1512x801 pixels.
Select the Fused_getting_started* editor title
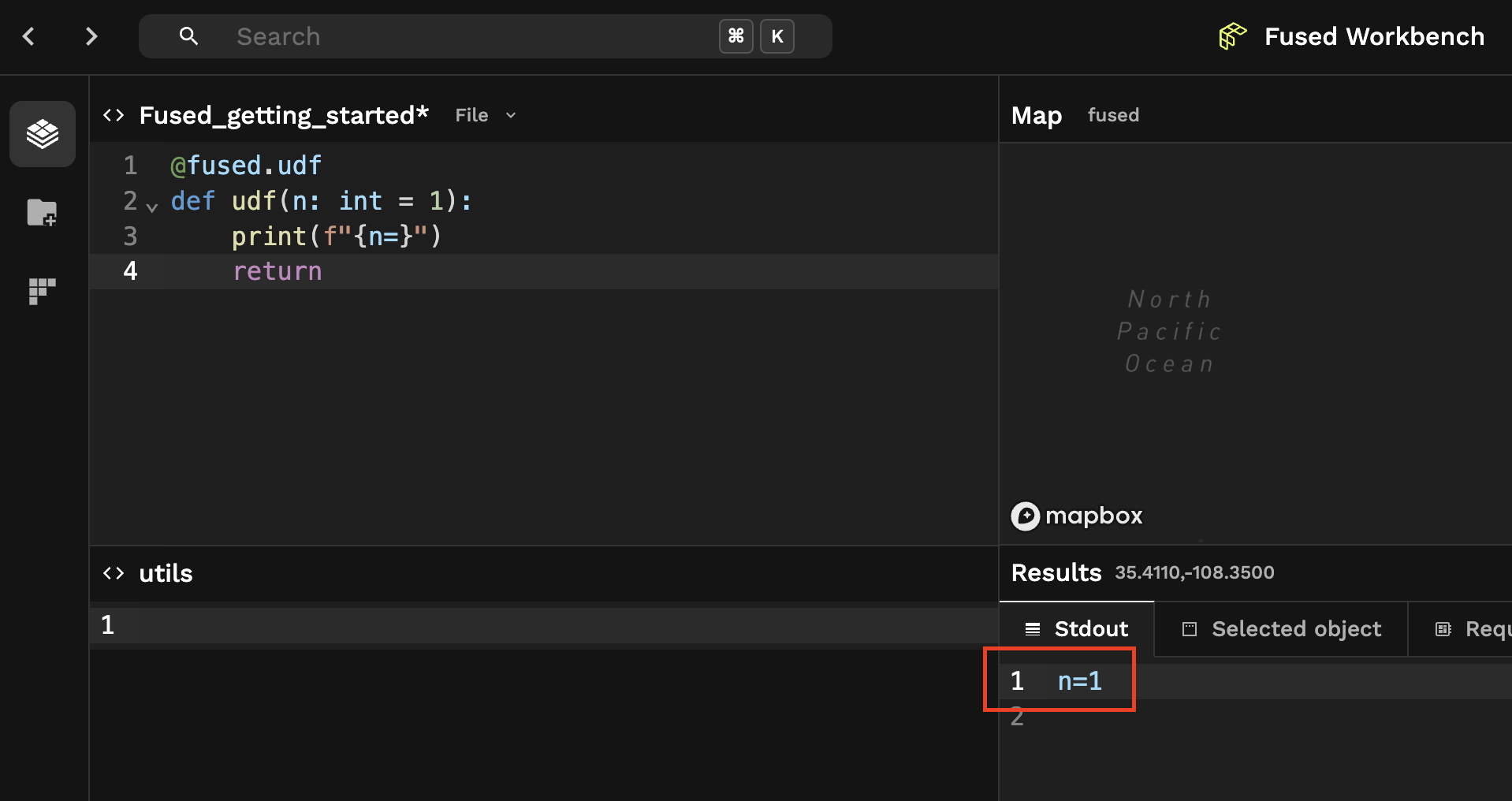click(284, 115)
